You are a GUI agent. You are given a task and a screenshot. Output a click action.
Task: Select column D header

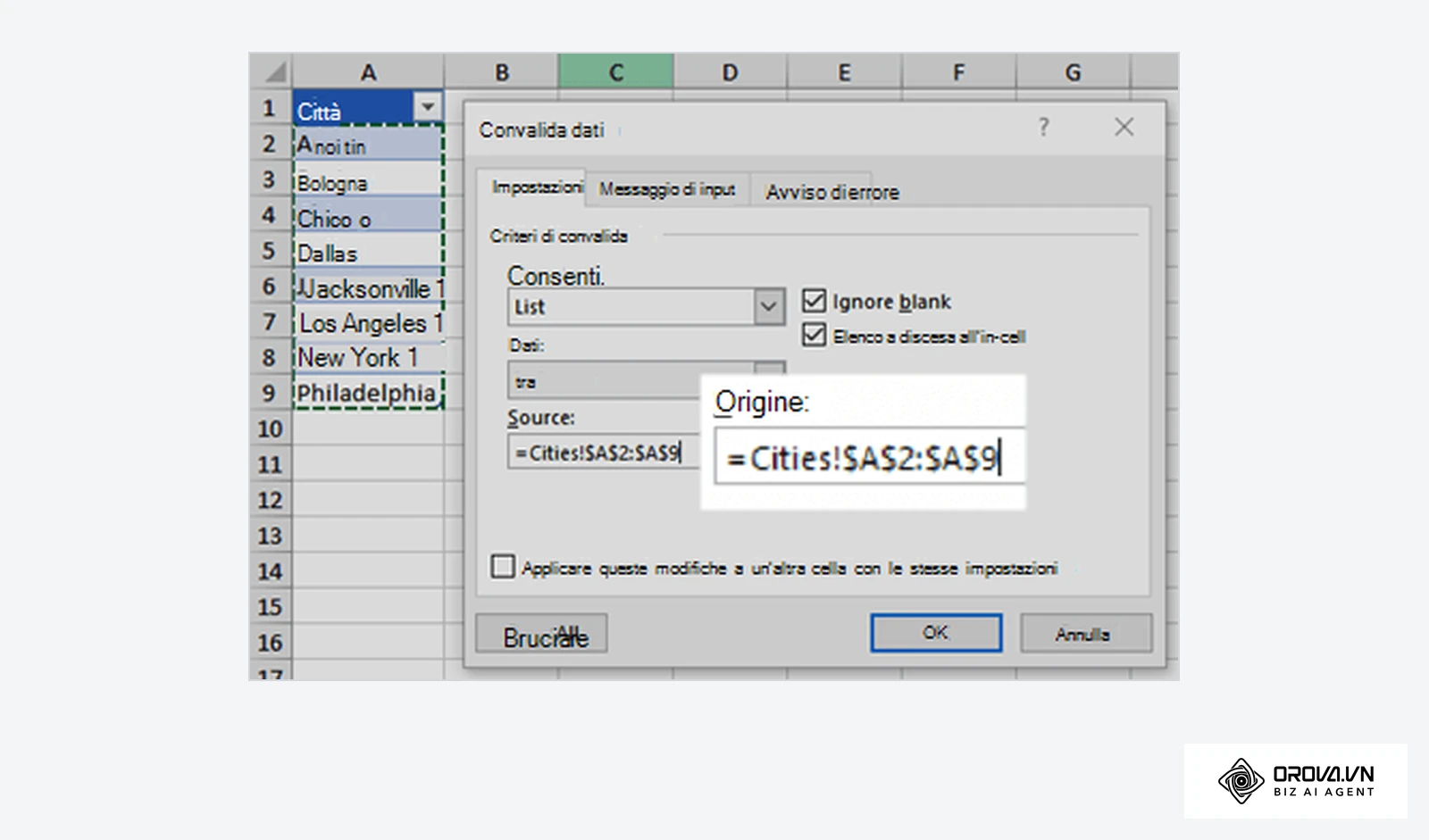coord(731,71)
